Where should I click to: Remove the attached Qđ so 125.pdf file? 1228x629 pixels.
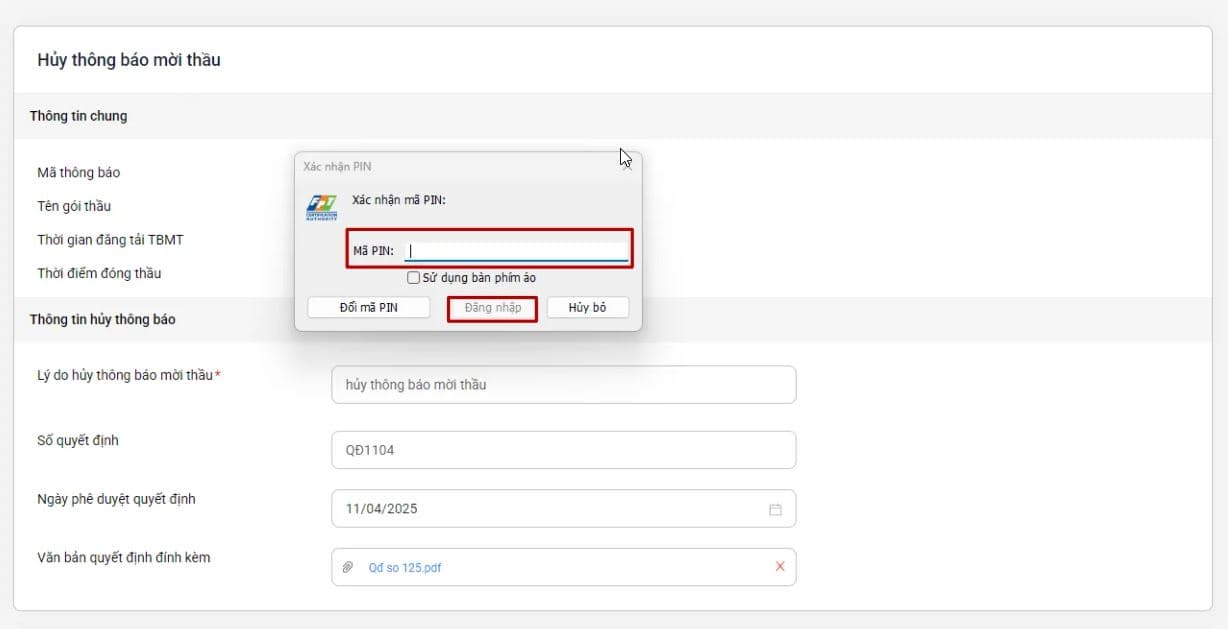pos(780,567)
